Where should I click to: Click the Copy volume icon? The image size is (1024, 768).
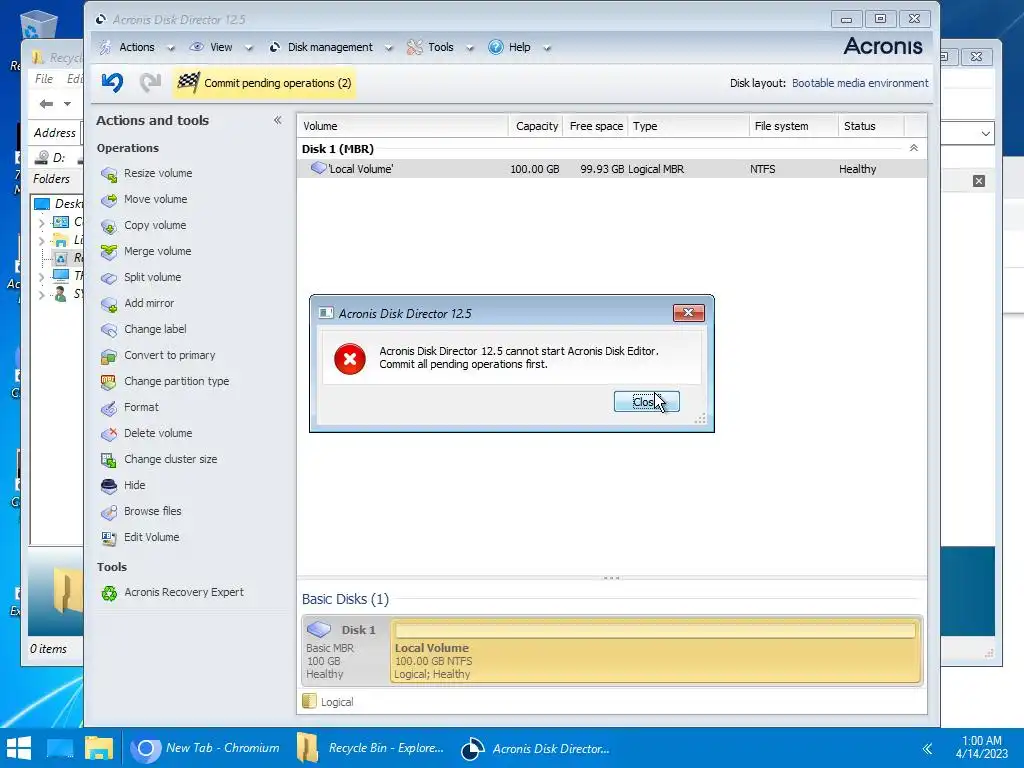click(108, 226)
